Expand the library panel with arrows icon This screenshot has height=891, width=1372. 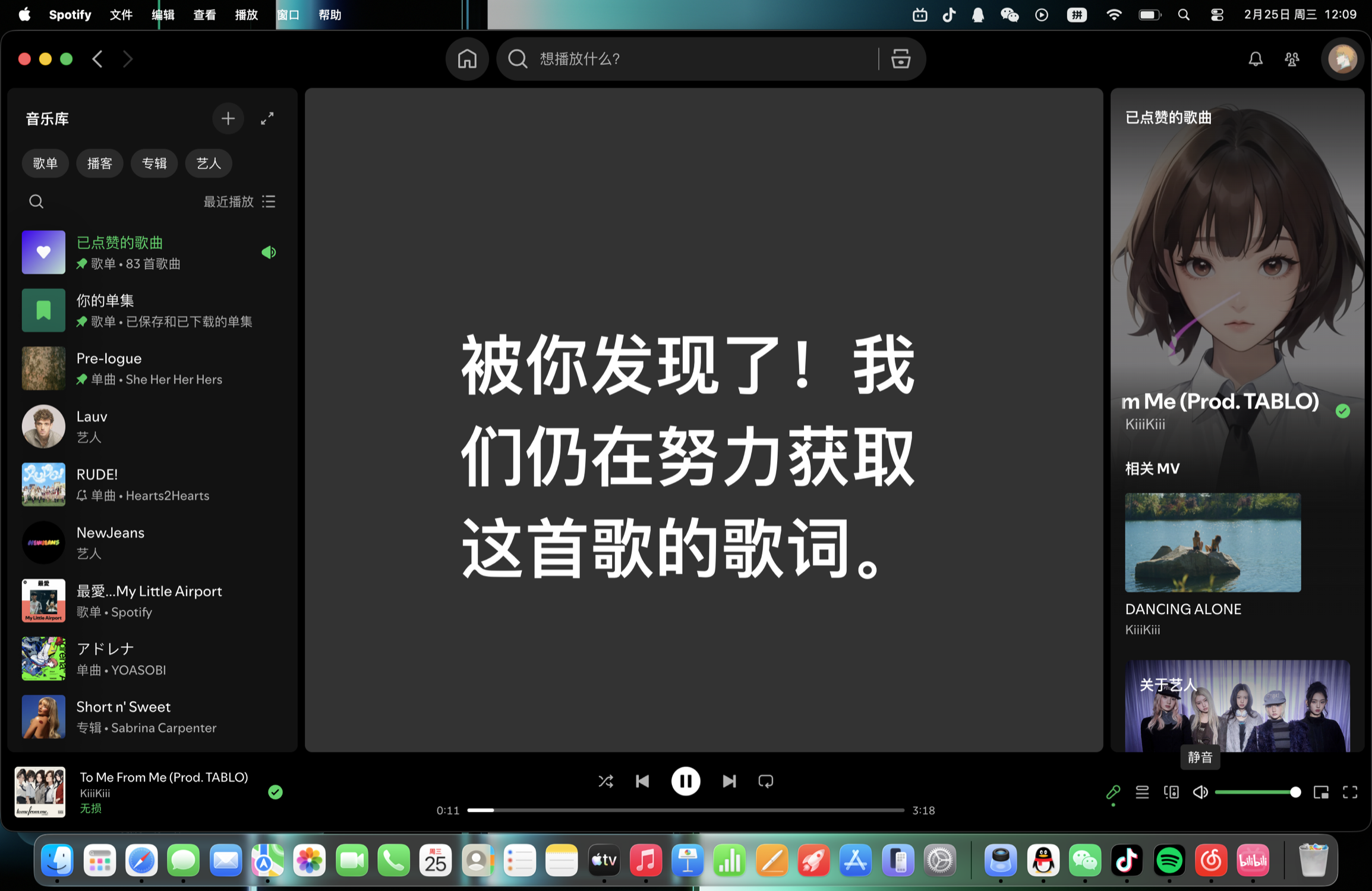pyautogui.click(x=267, y=118)
